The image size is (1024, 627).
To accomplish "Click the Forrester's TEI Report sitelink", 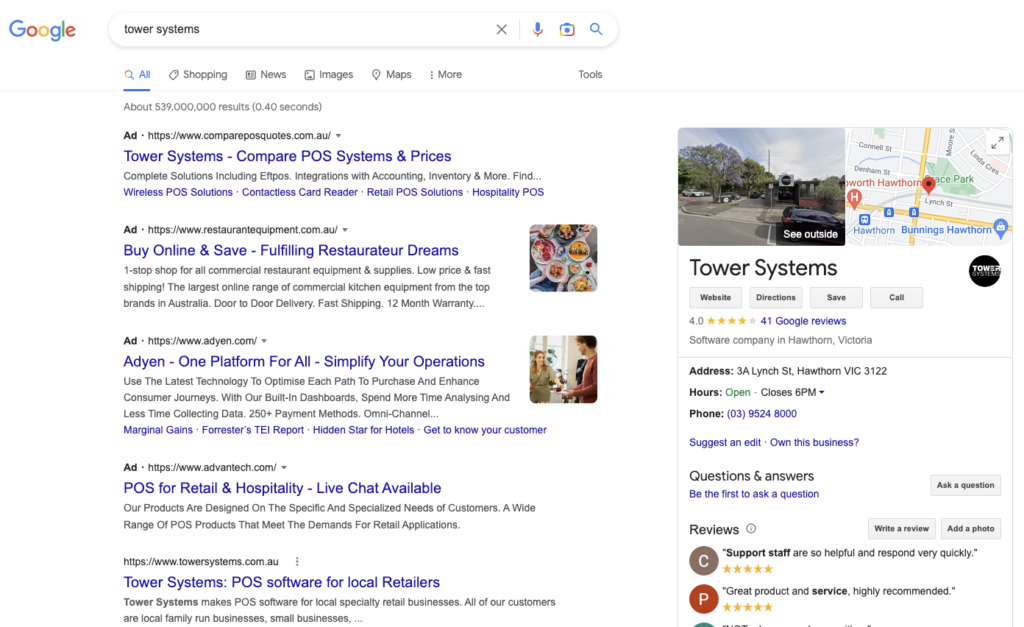I will (x=253, y=430).
